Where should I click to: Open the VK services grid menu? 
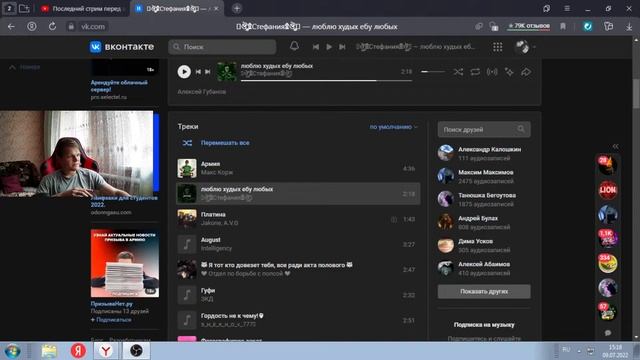[497, 47]
